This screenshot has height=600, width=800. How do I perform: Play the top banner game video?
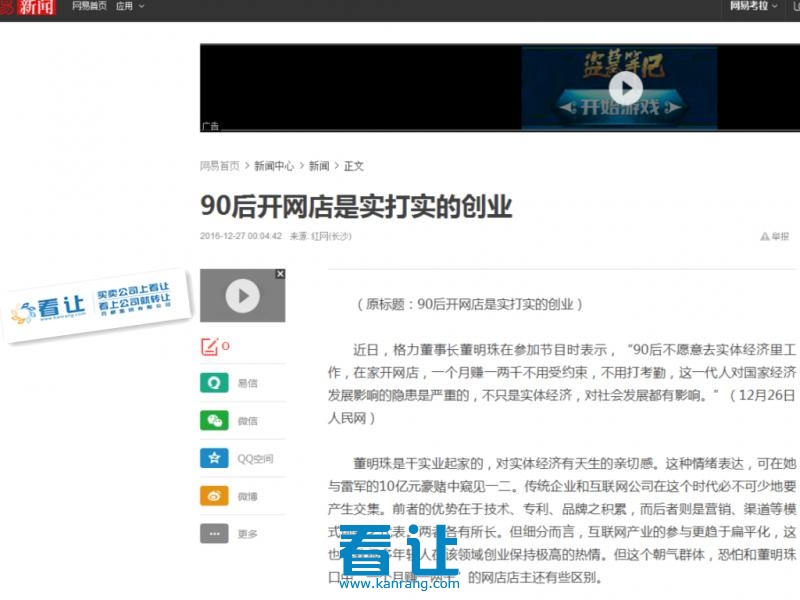click(x=626, y=88)
